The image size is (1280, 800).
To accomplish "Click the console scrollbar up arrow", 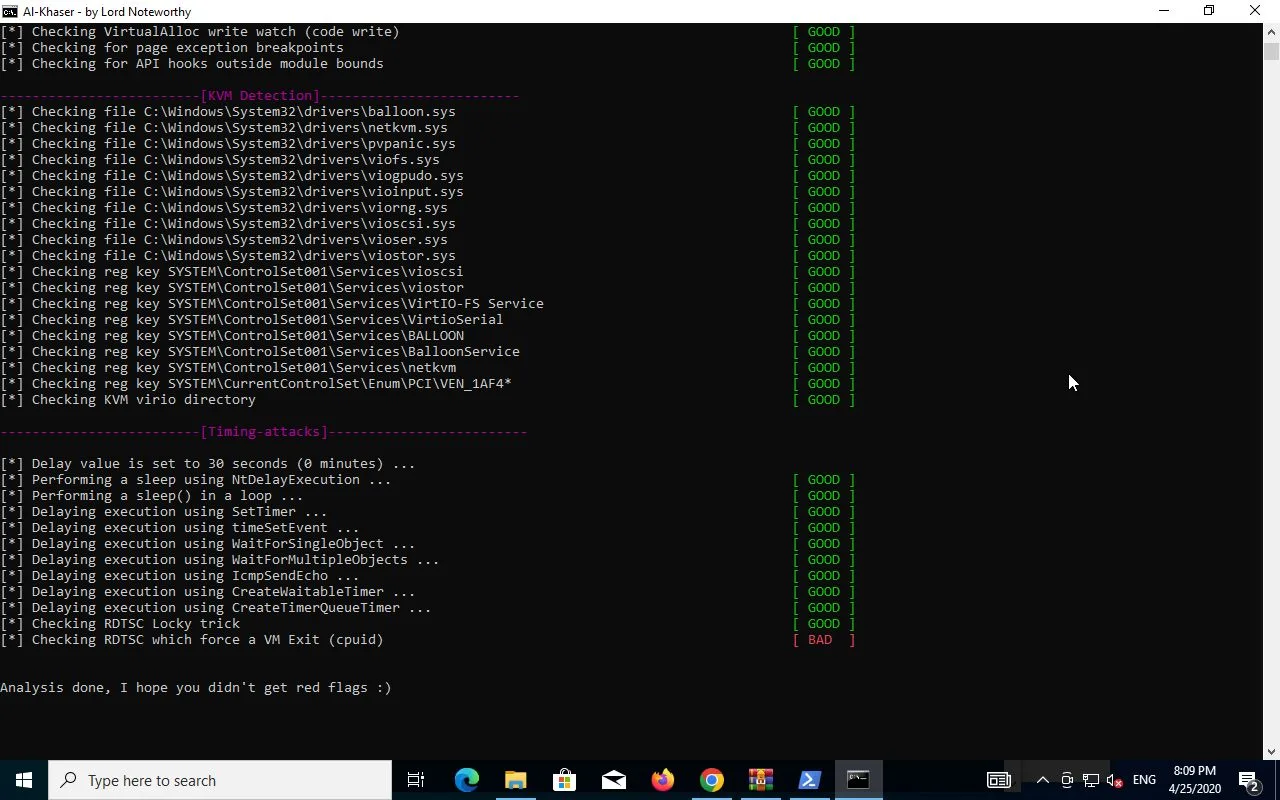I will coord(1271,32).
